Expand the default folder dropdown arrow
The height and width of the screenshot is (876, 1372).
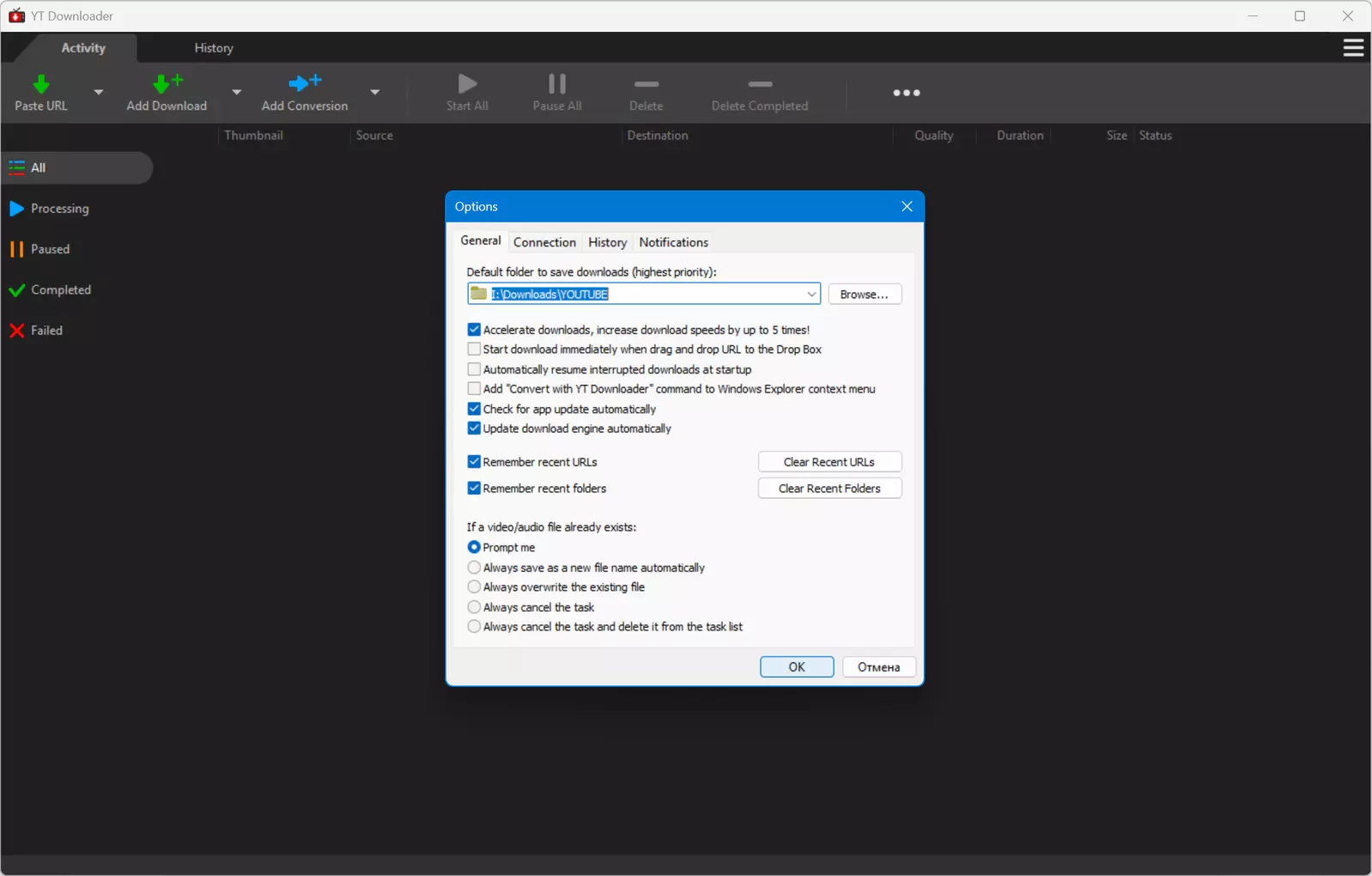(x=811, y=295)
